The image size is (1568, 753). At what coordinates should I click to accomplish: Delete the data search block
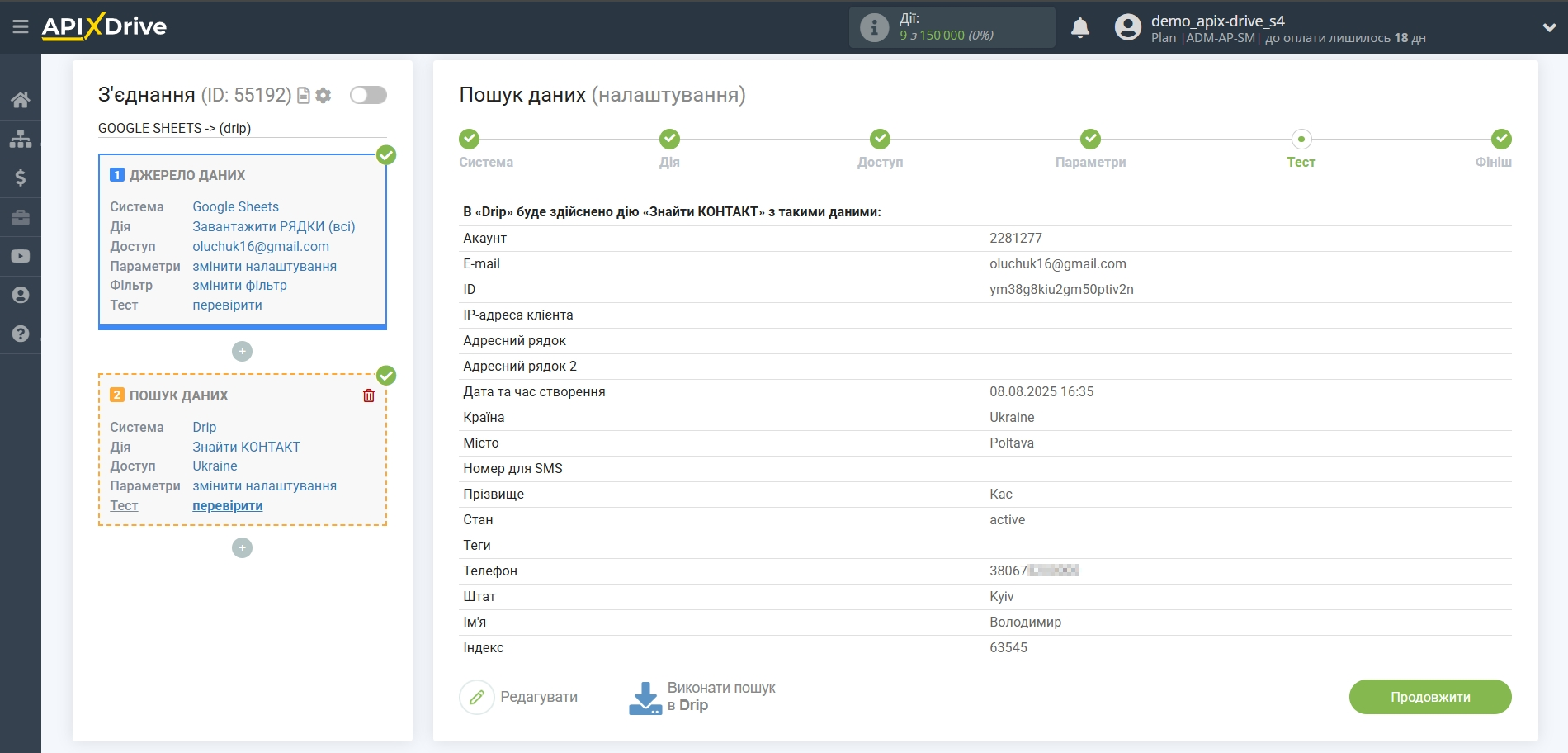[369, 395]
